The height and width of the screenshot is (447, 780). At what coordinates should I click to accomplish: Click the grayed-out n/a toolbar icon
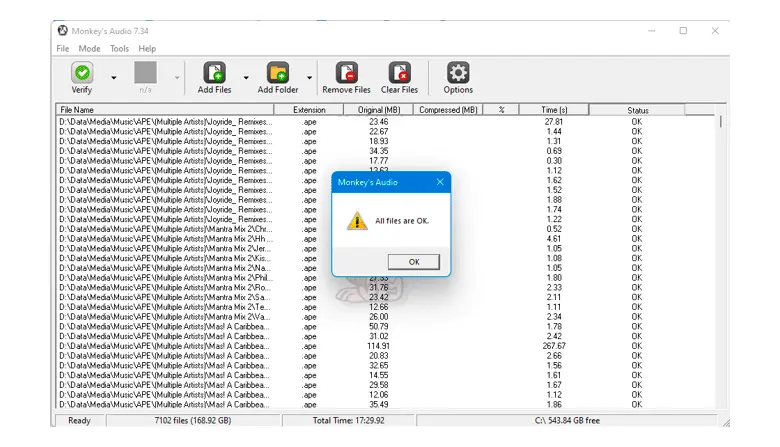pyautogui.click(x=145, y=73)
